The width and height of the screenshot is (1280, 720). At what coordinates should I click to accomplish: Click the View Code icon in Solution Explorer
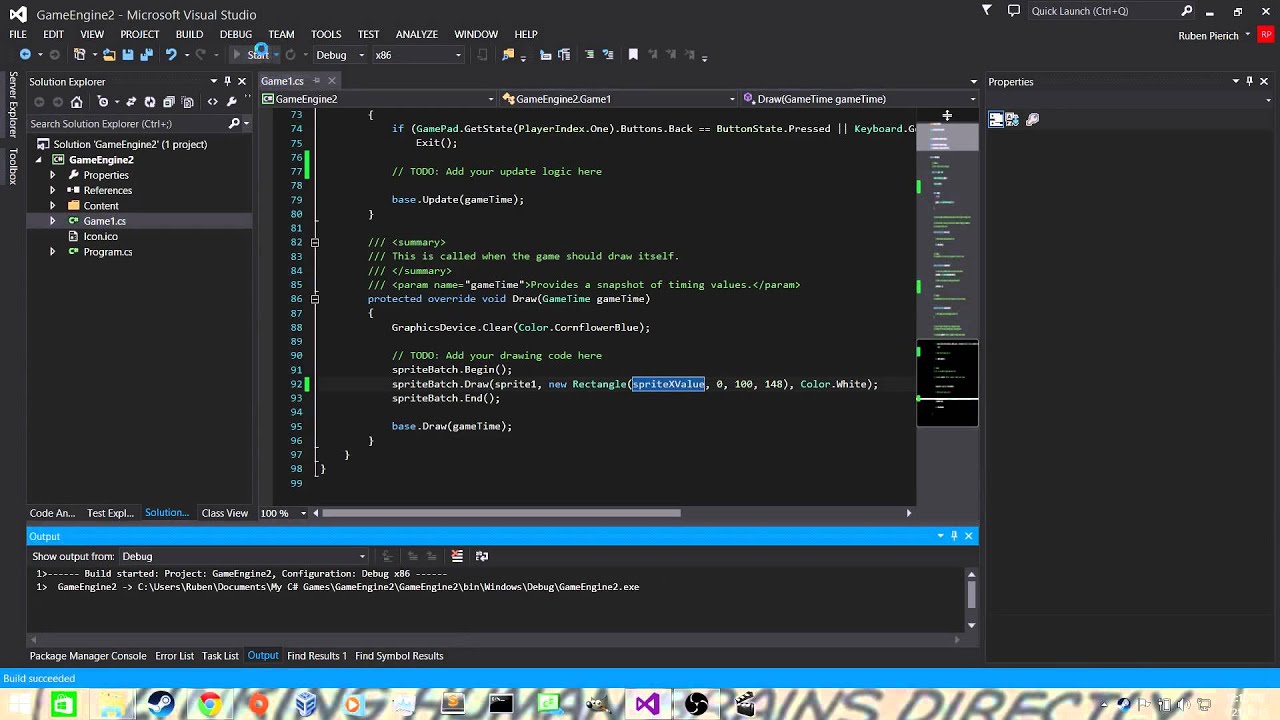point(212,102)
